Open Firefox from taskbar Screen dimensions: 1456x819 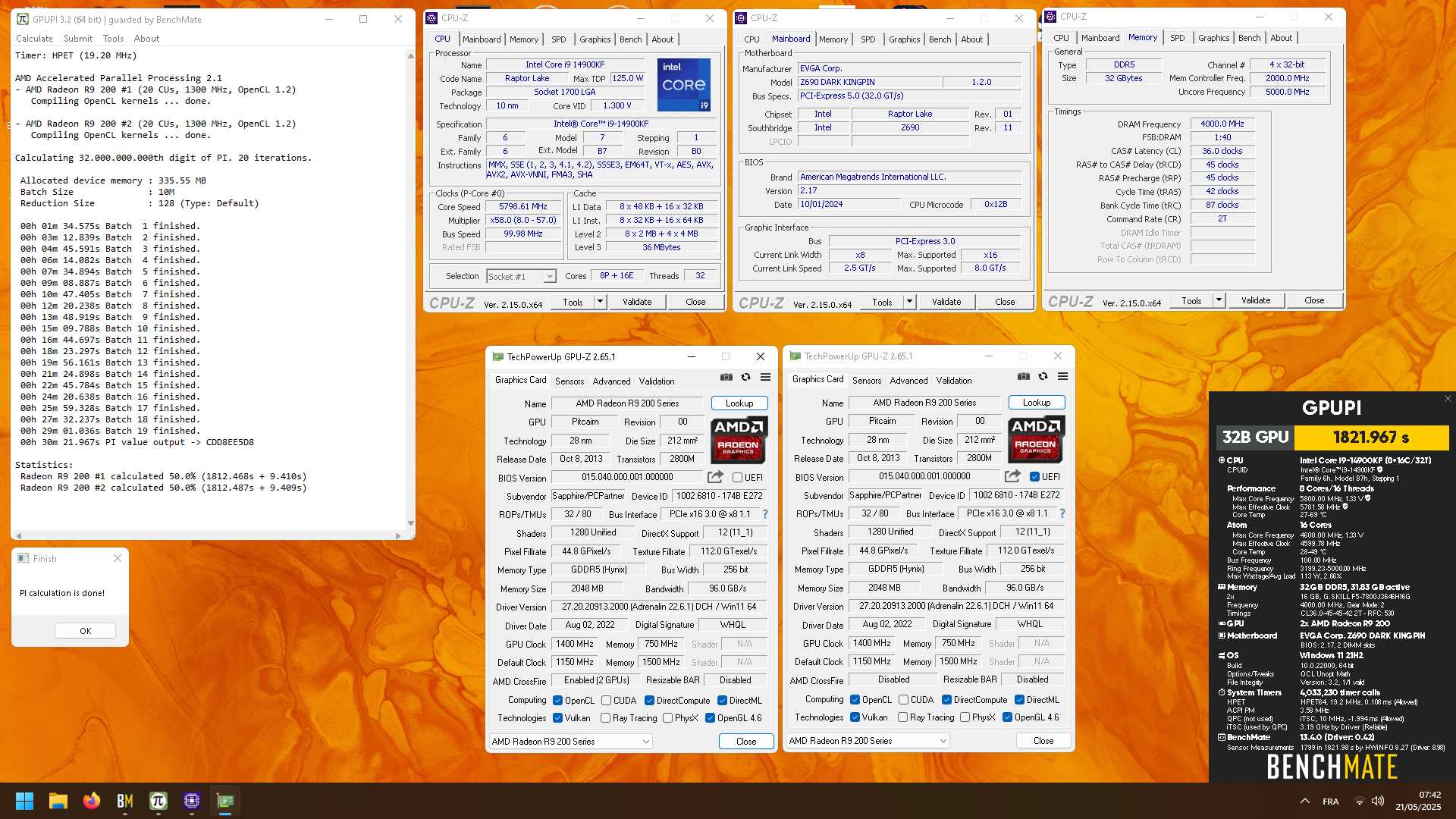tap(91, 801)
